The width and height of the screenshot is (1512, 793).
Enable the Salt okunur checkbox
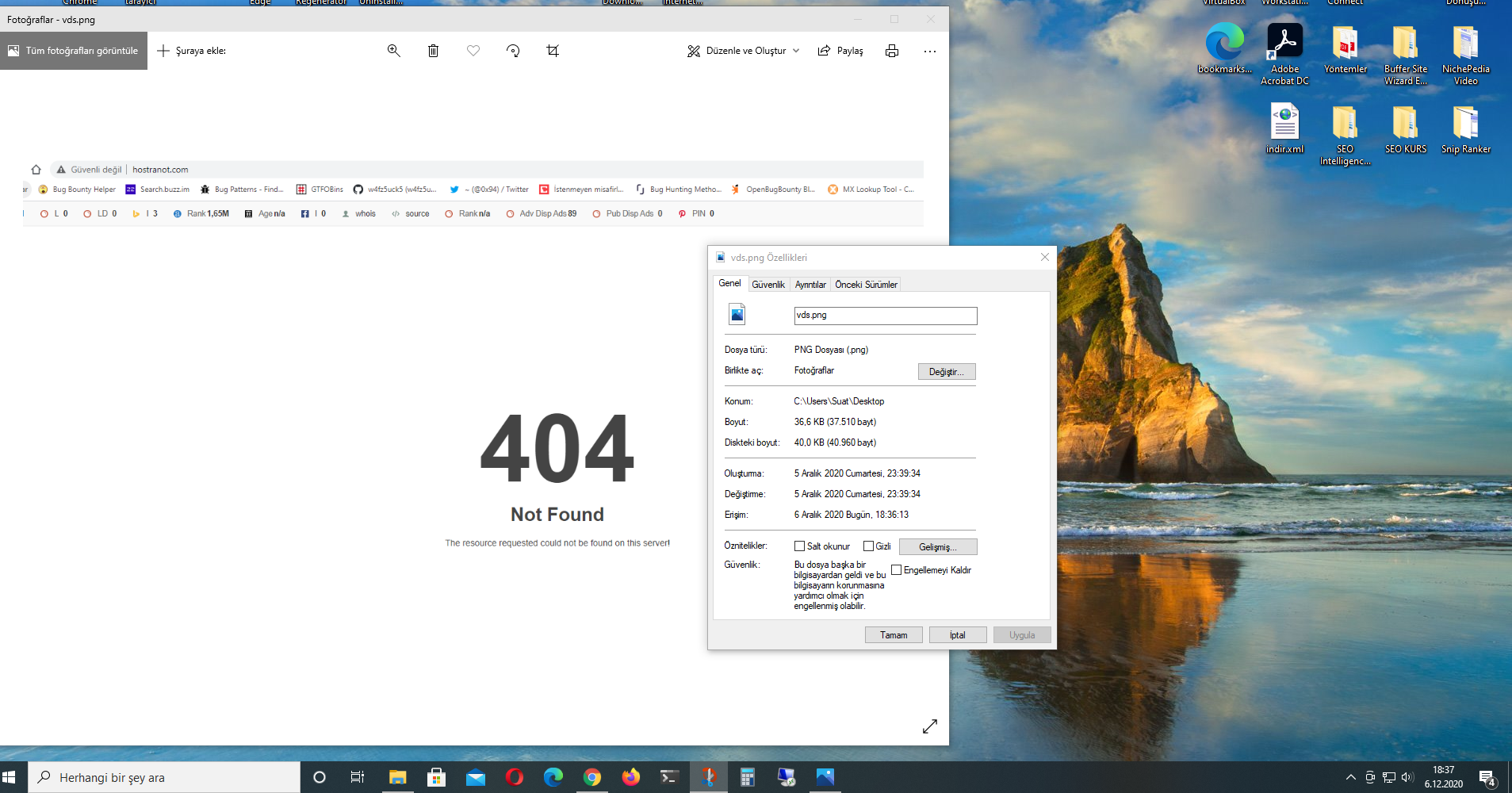(799, 546)
